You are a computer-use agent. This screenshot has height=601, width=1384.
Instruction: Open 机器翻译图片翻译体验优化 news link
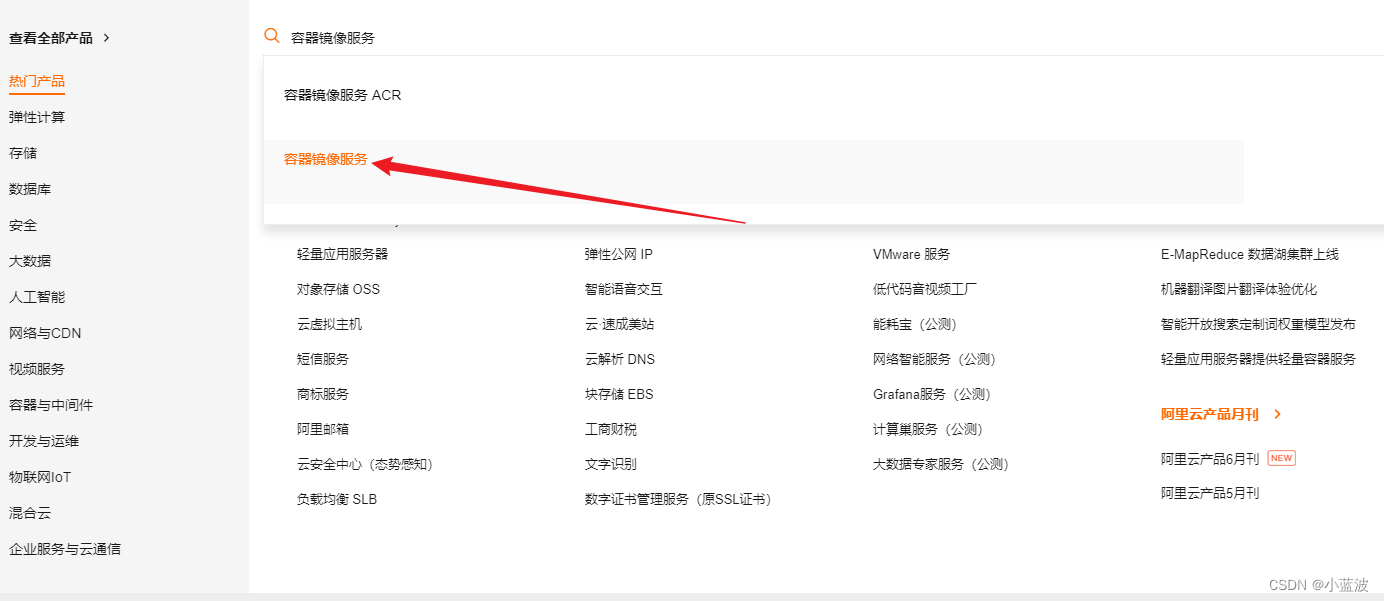1239,289
